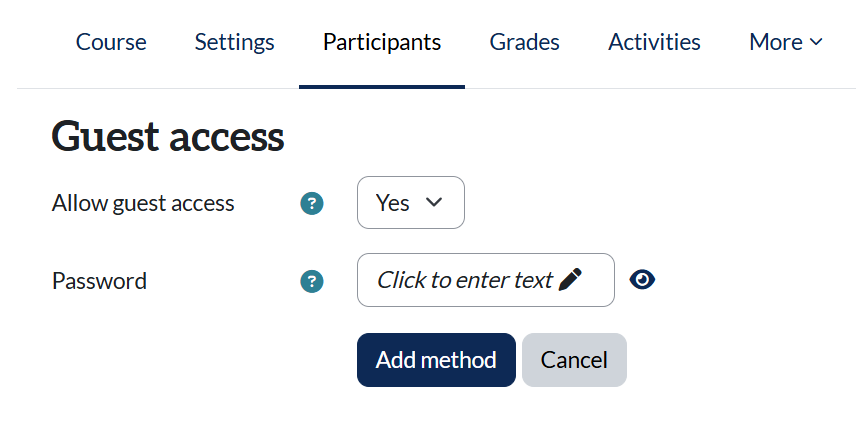The width and height of the screenshot is (856, 426).
Task: Click the pencil edit icon in password field
Action: 570,280
